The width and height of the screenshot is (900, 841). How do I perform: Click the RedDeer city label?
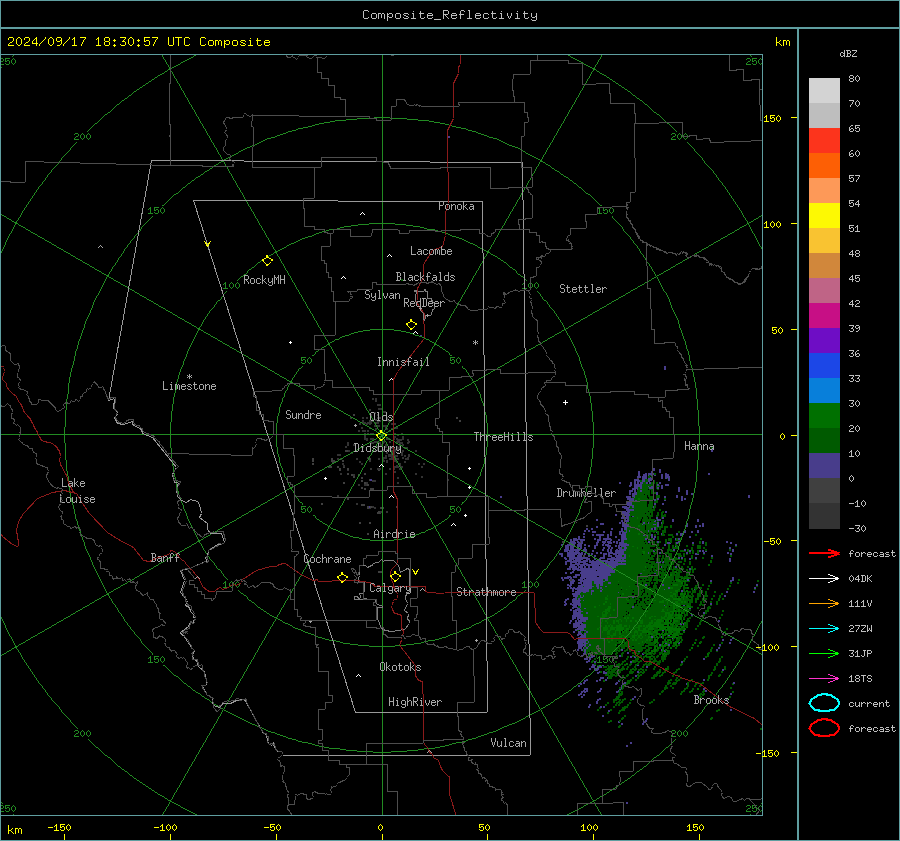click(424, 303)
